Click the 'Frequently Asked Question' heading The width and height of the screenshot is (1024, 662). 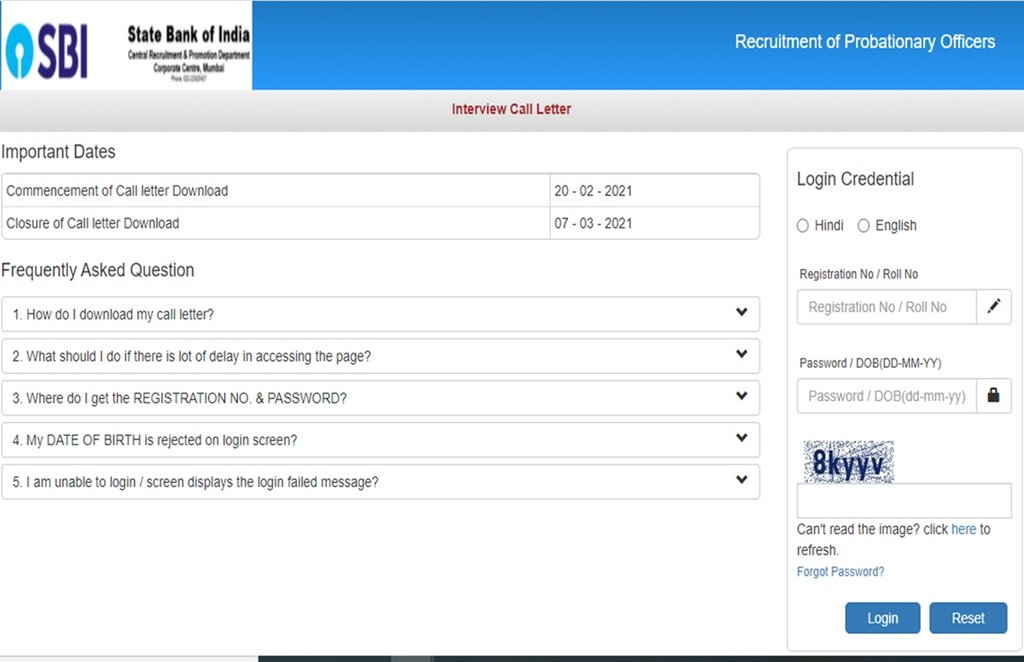(x=97, y=270)
